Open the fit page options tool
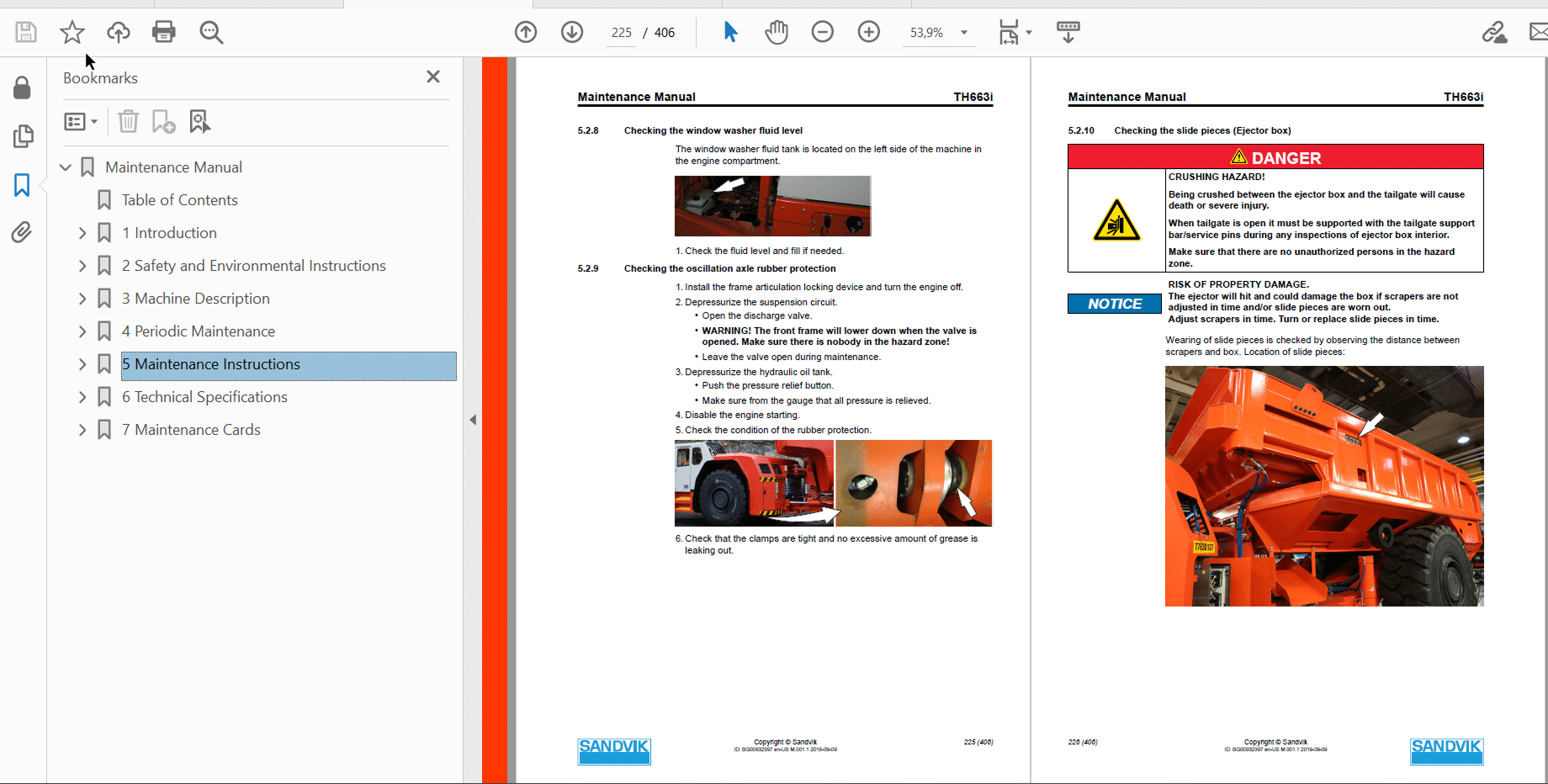This screenshot has height=784, width=1548. click(1008, 33)
